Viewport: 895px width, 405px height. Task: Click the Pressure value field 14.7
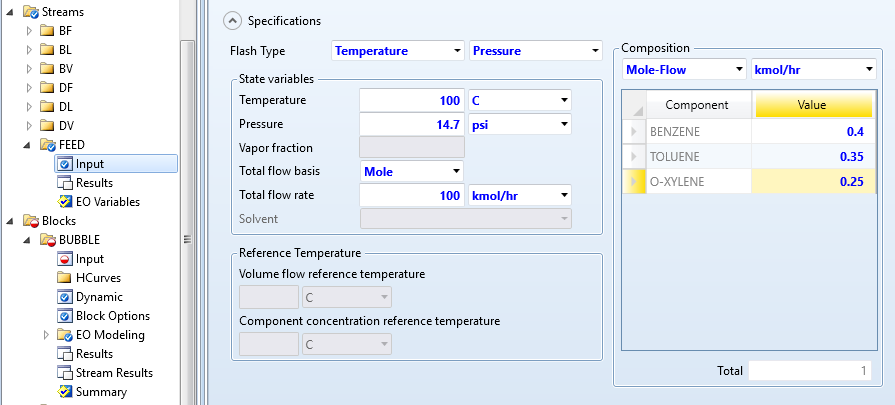click(x=412, y=124)
